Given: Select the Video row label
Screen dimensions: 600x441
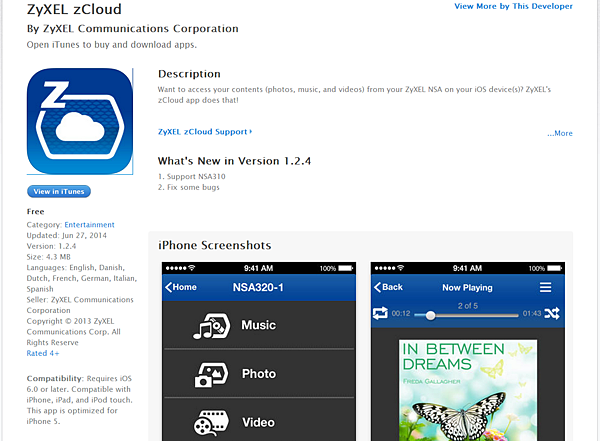Looking at the screenshot, I should click(x=258, y=422).
